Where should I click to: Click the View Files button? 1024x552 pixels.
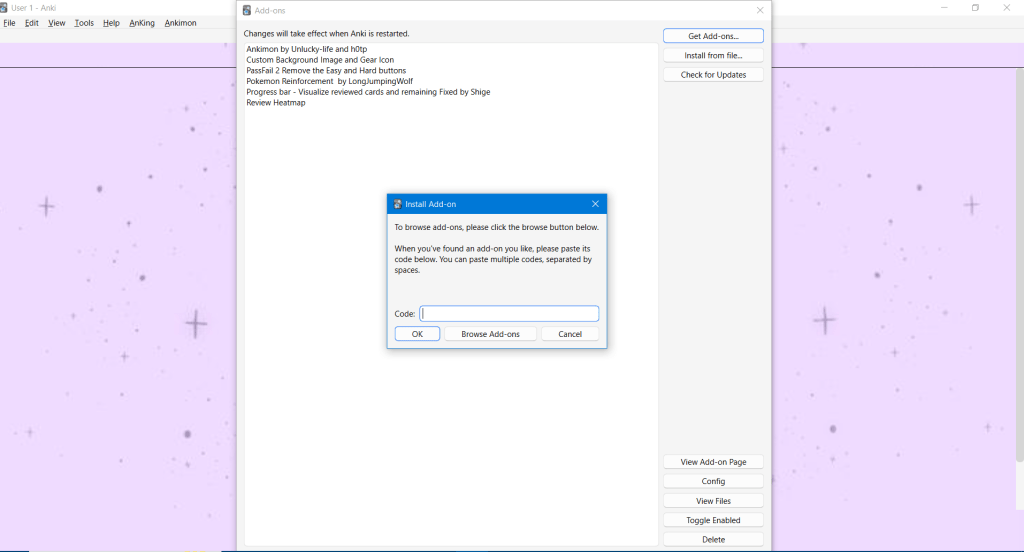tap(713, 501)
